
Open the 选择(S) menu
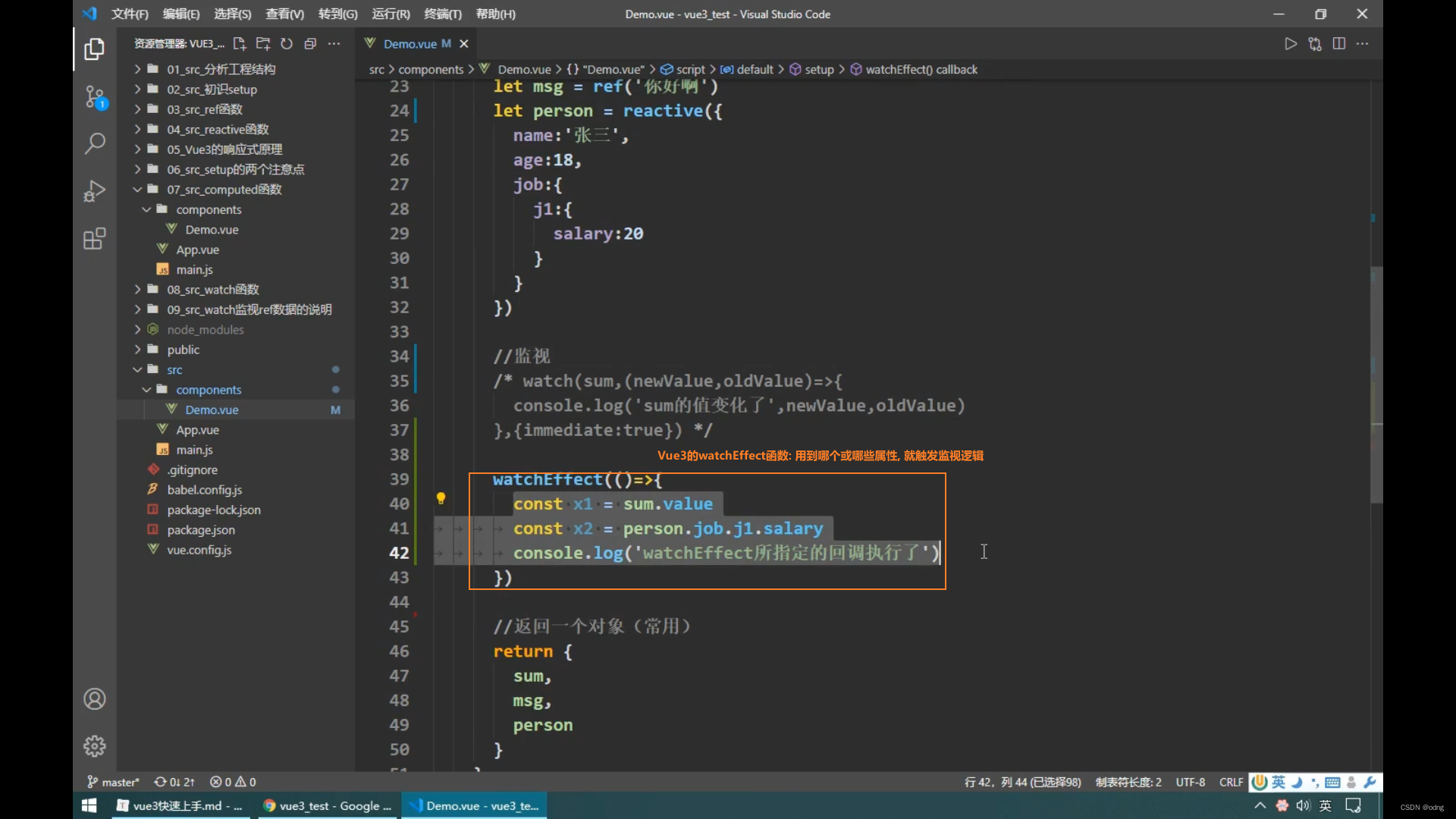[x=233, y=14]
